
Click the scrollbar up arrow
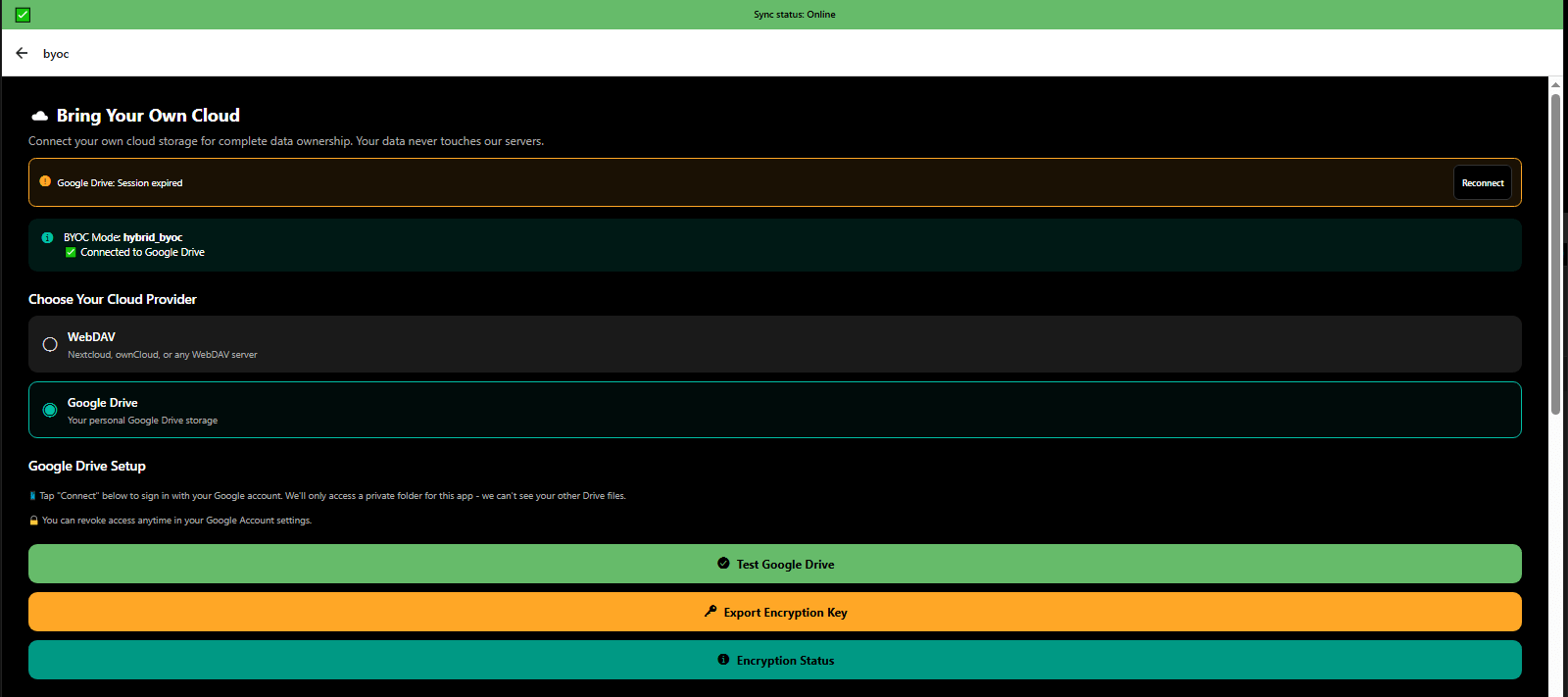click(1555, 85)
